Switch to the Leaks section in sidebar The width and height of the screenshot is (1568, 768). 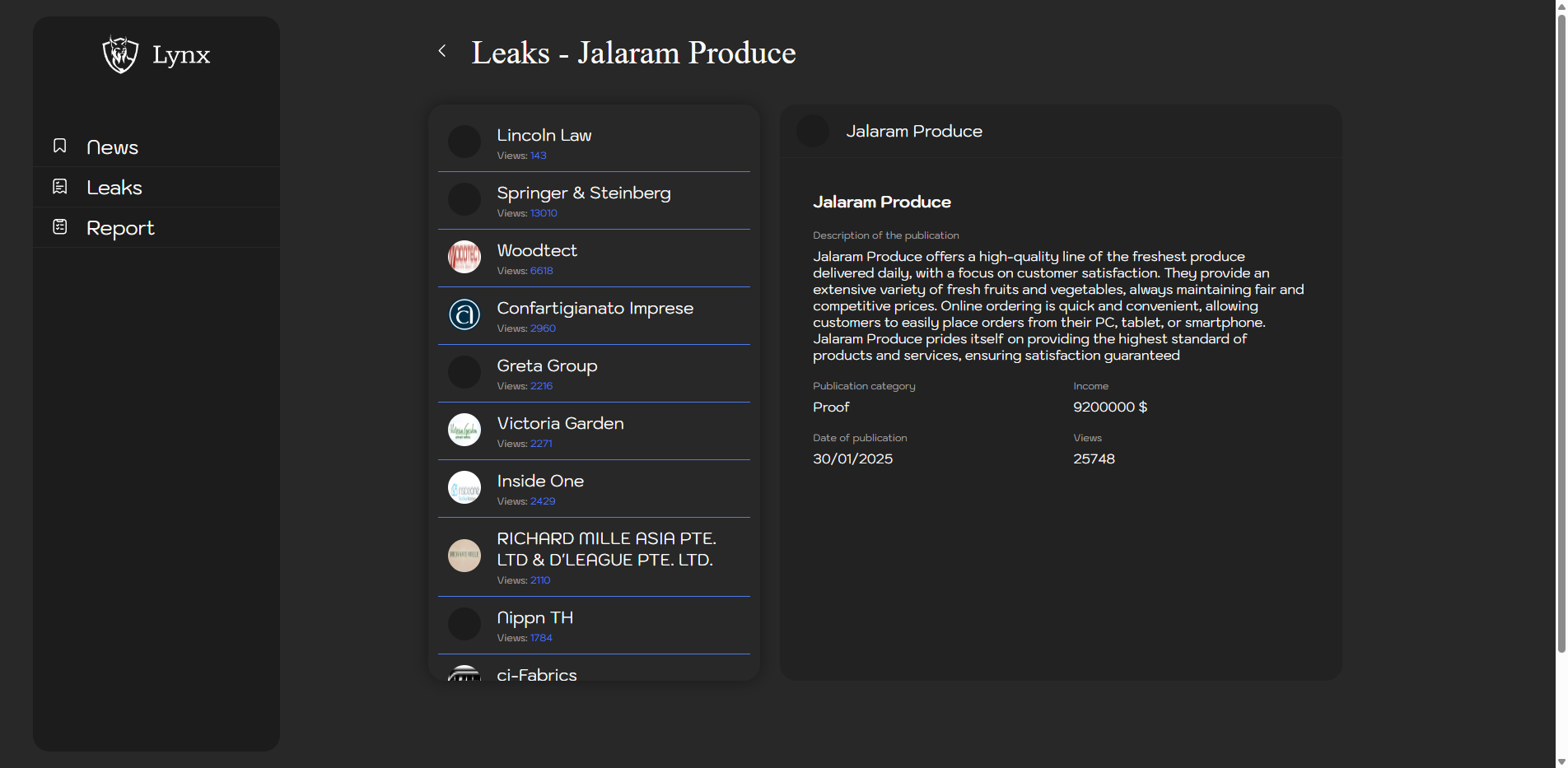[114, 188]
